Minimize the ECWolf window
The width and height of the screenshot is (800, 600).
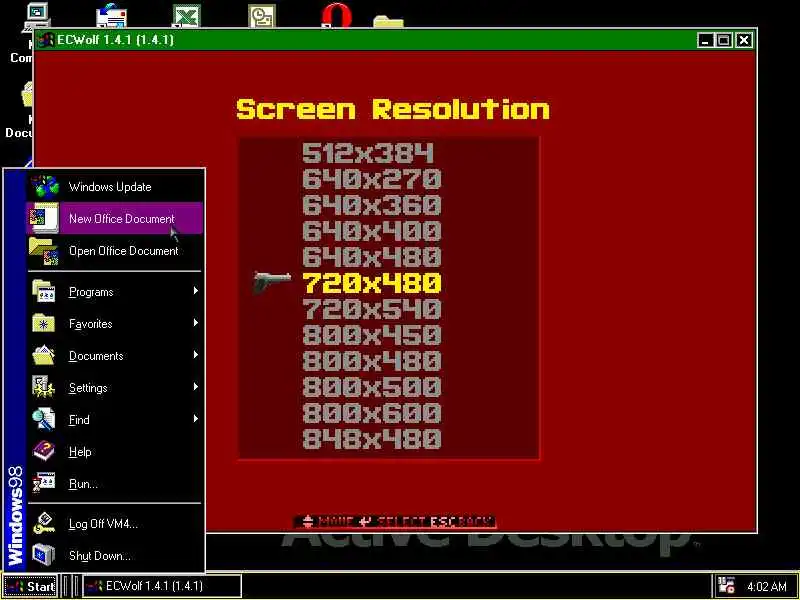pyautogui.click(x=705, y=40)
